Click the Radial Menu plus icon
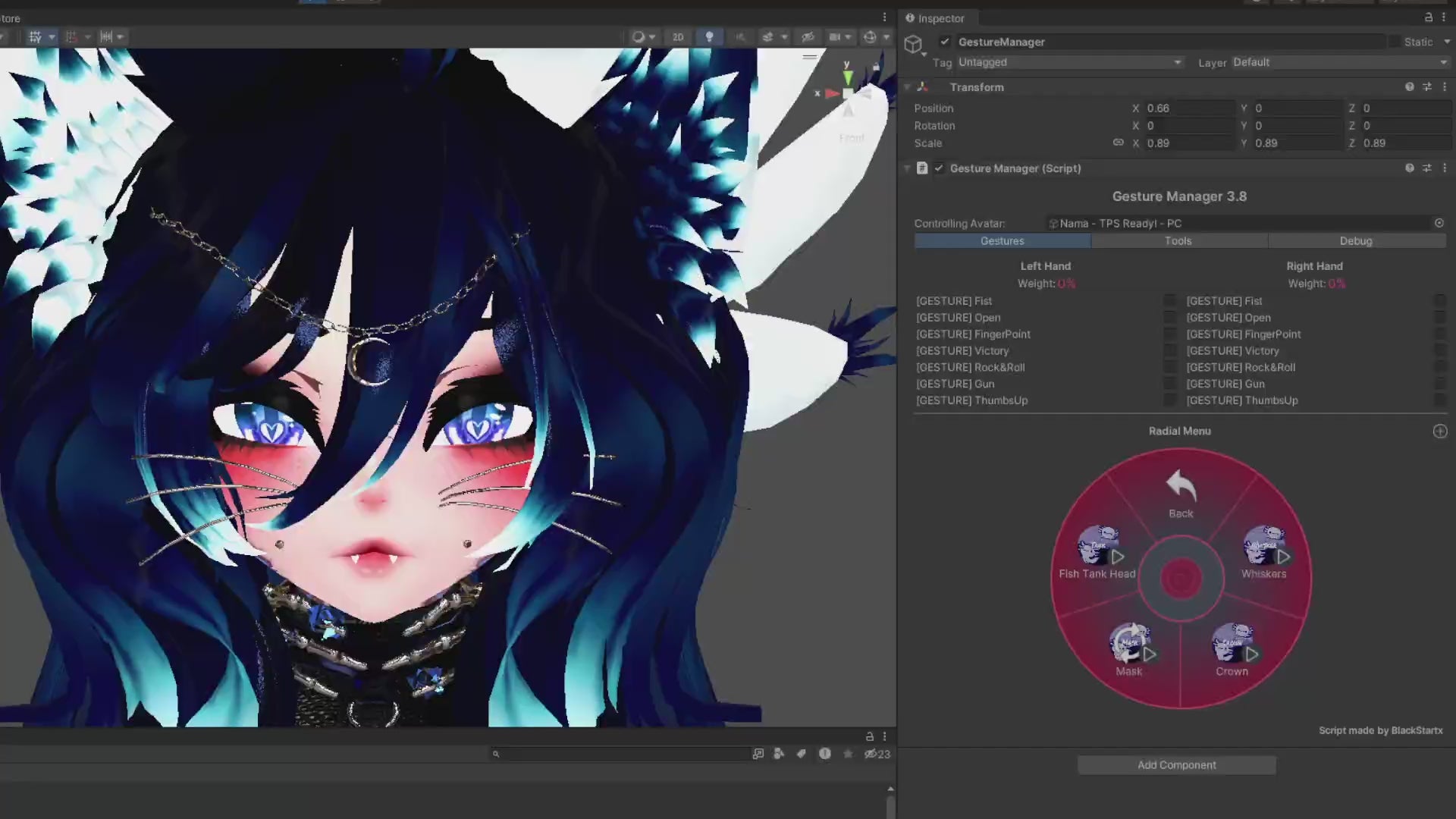 [1440, 431]
